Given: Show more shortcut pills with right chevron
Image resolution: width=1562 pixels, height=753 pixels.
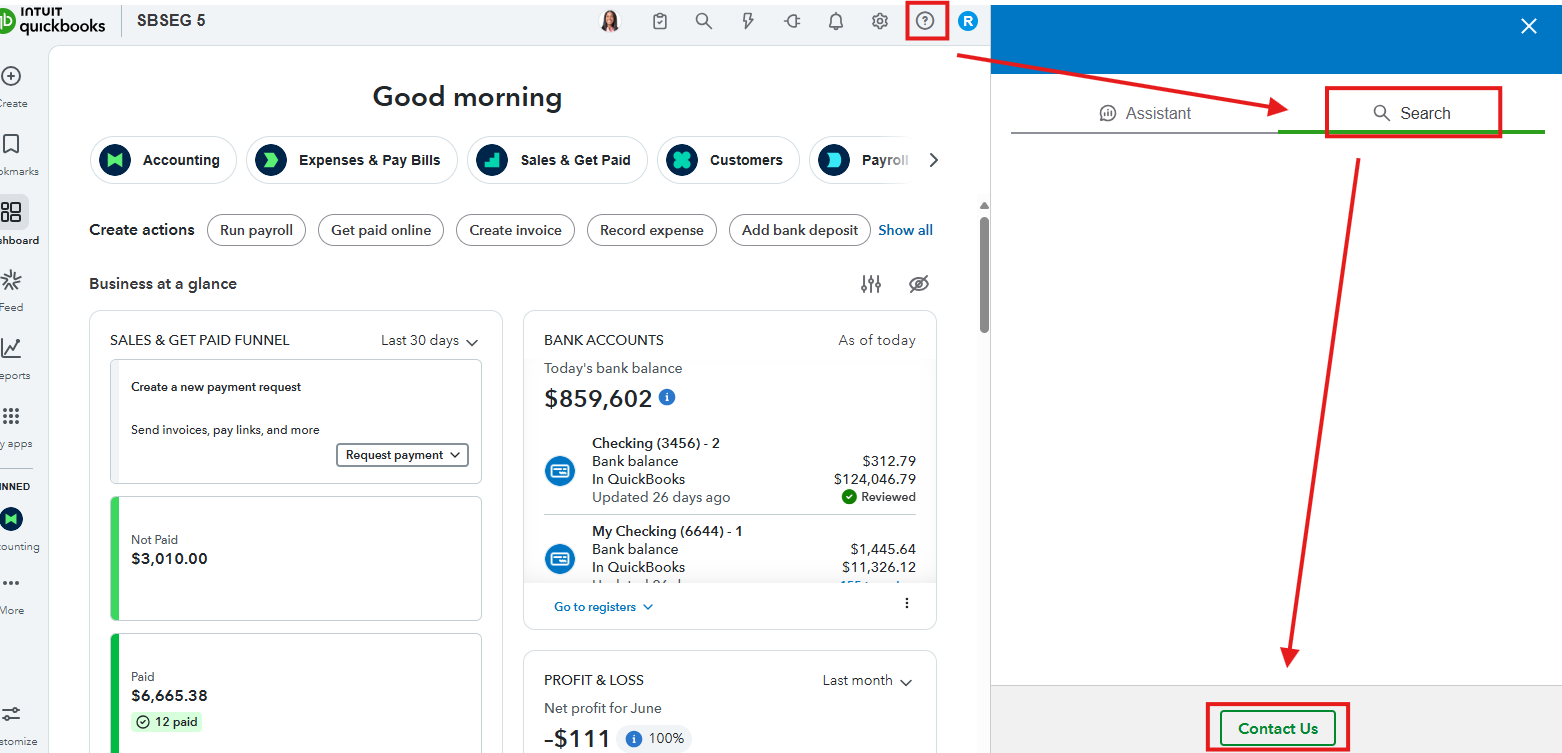Looking at the screenshot, I should point(933,160).
